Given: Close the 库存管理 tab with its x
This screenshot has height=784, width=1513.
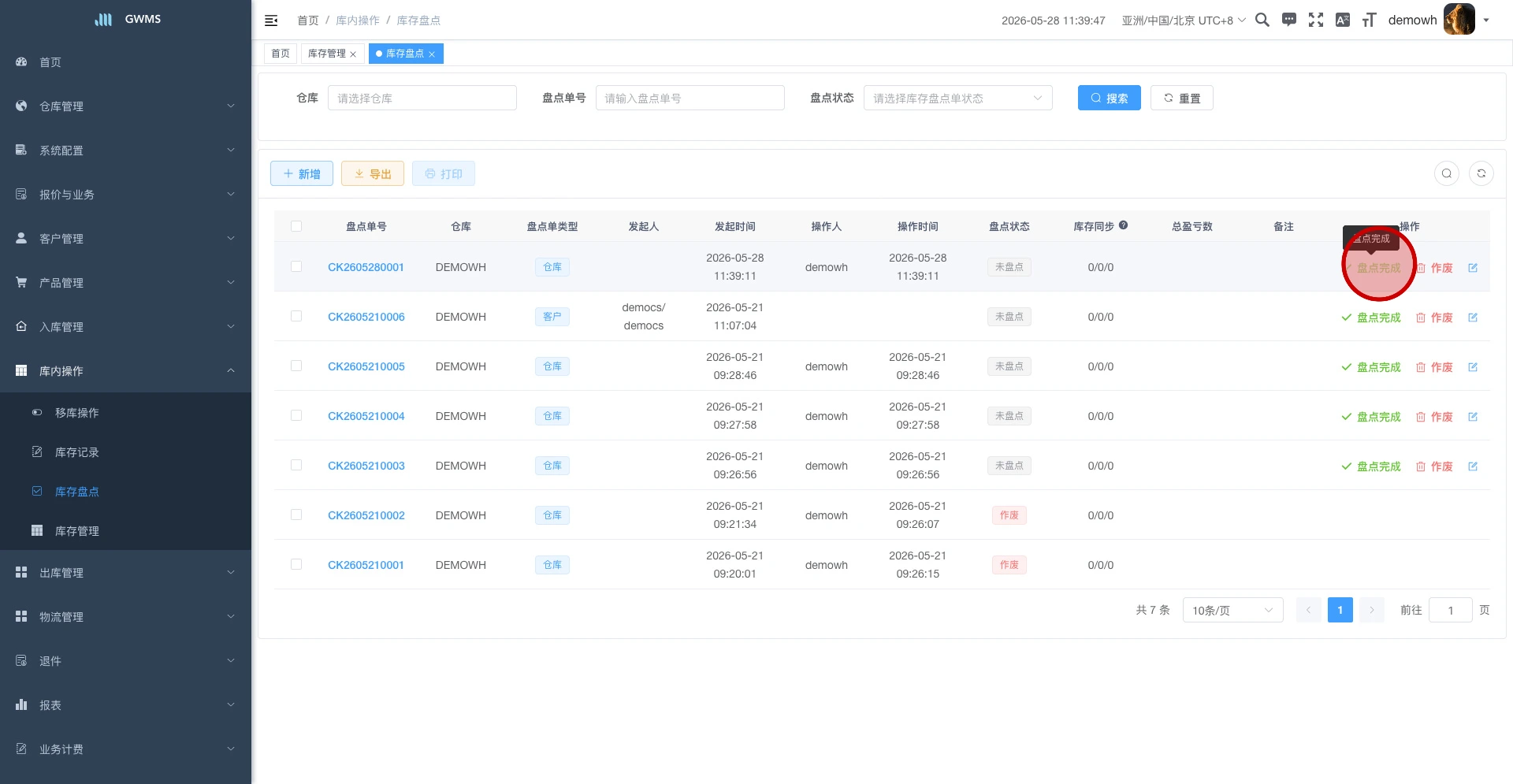Looking at the screenshot, I should (353, 54).
